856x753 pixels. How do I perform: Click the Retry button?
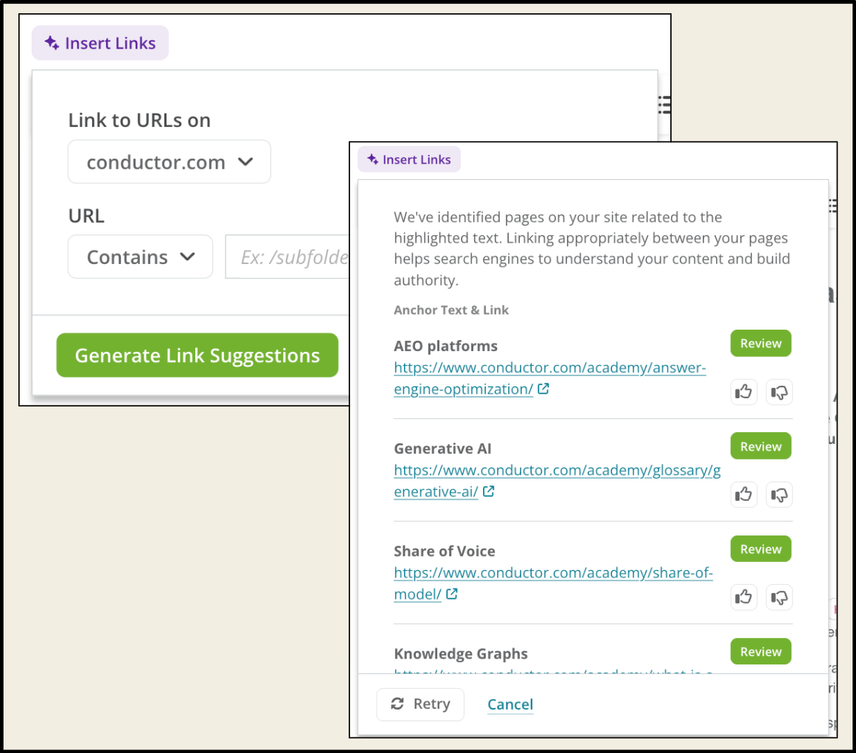[420, 704]
